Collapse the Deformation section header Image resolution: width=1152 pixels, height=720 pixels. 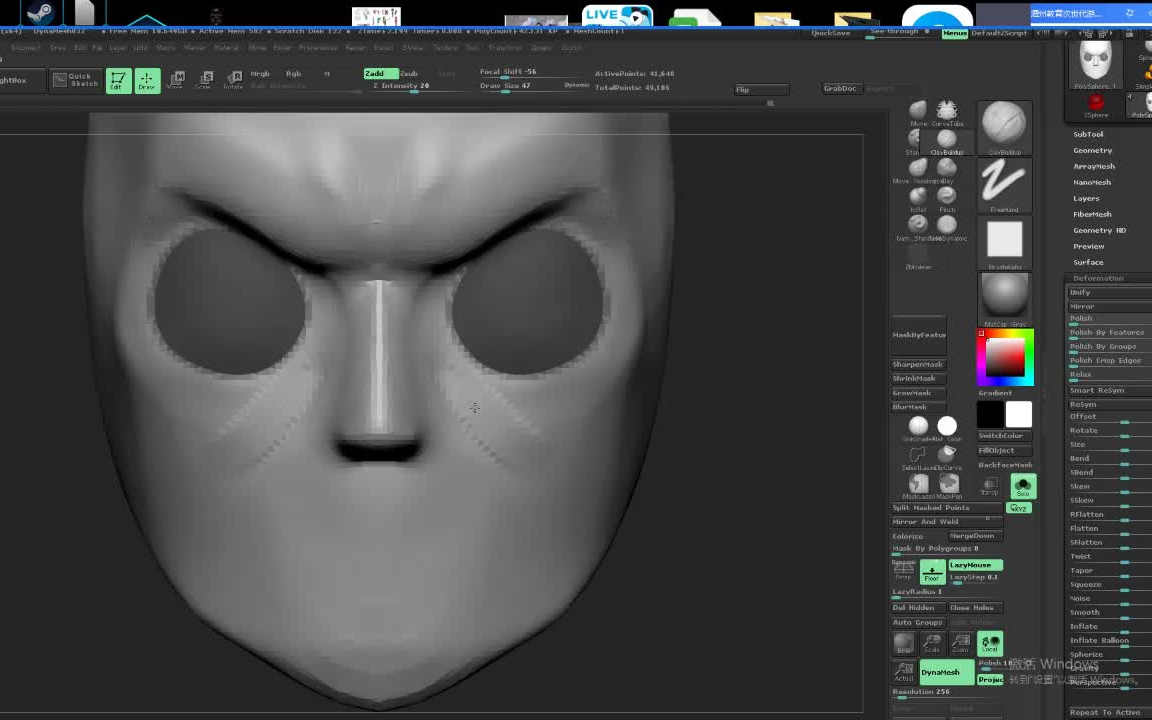click(x=1097, y=278)
